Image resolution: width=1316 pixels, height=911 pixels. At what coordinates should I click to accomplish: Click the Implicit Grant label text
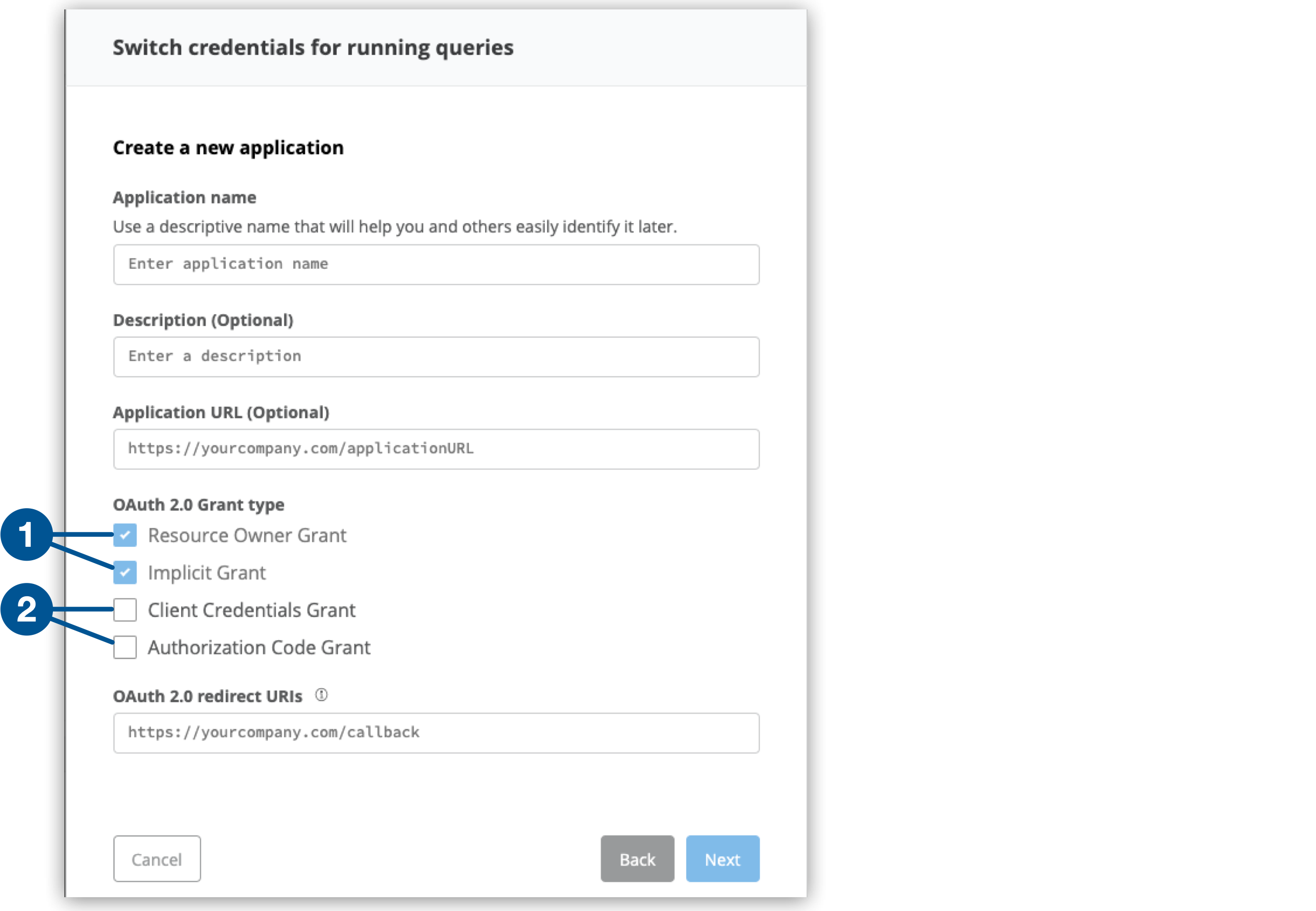click(x=207, y=573)
